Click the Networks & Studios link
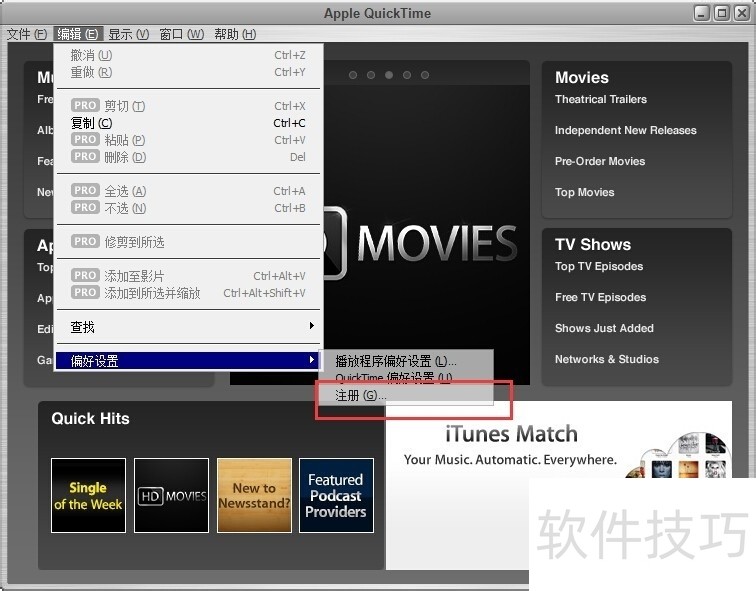 [x=607, y=359]
